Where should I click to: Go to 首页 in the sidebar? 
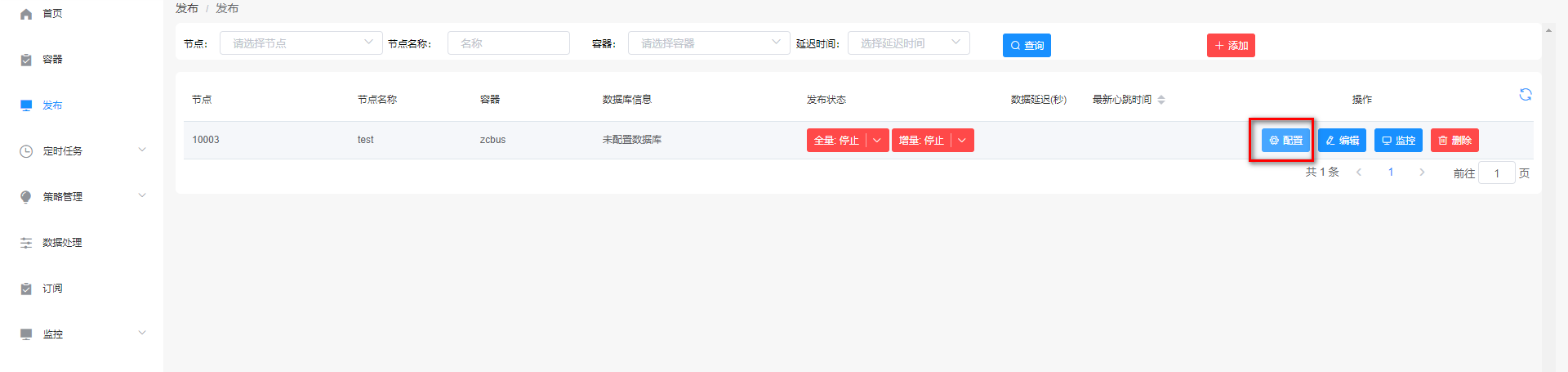pyautogui.click(x=52, y=14)
